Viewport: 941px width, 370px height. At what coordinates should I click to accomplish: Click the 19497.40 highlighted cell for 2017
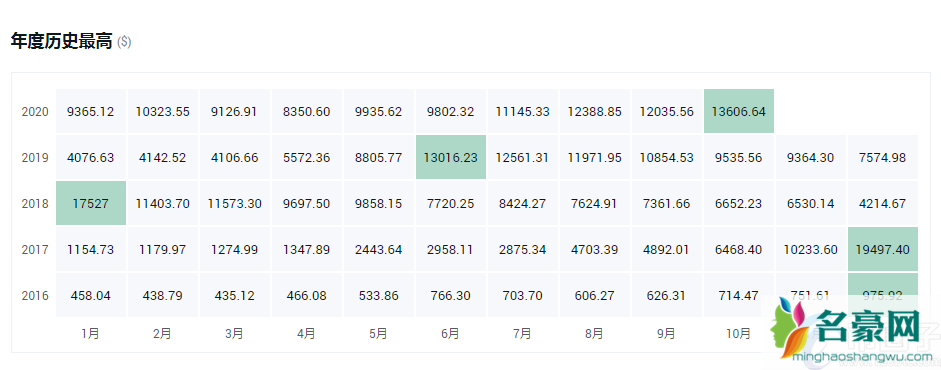883,249
